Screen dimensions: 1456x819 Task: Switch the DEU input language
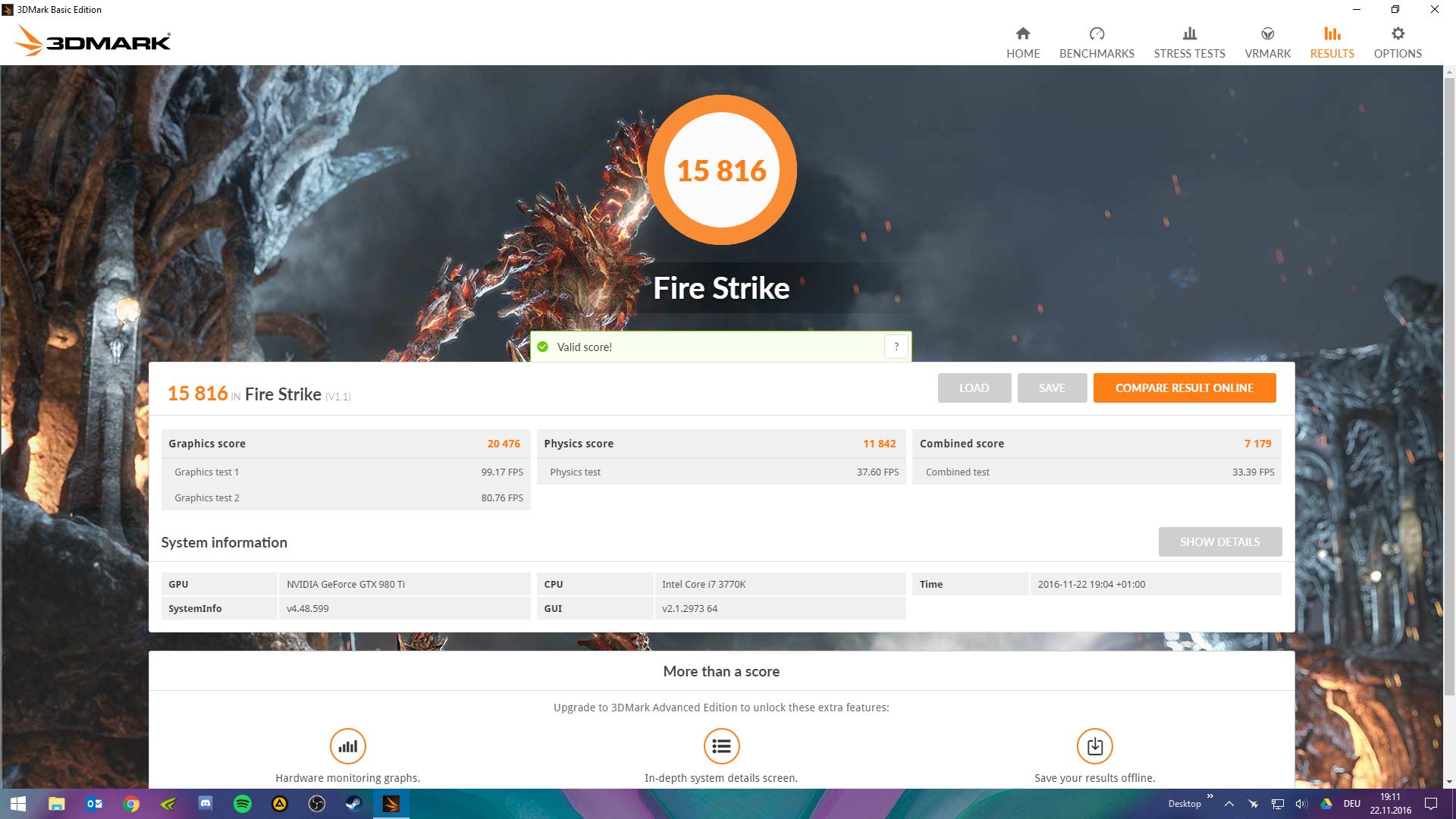1351,804
